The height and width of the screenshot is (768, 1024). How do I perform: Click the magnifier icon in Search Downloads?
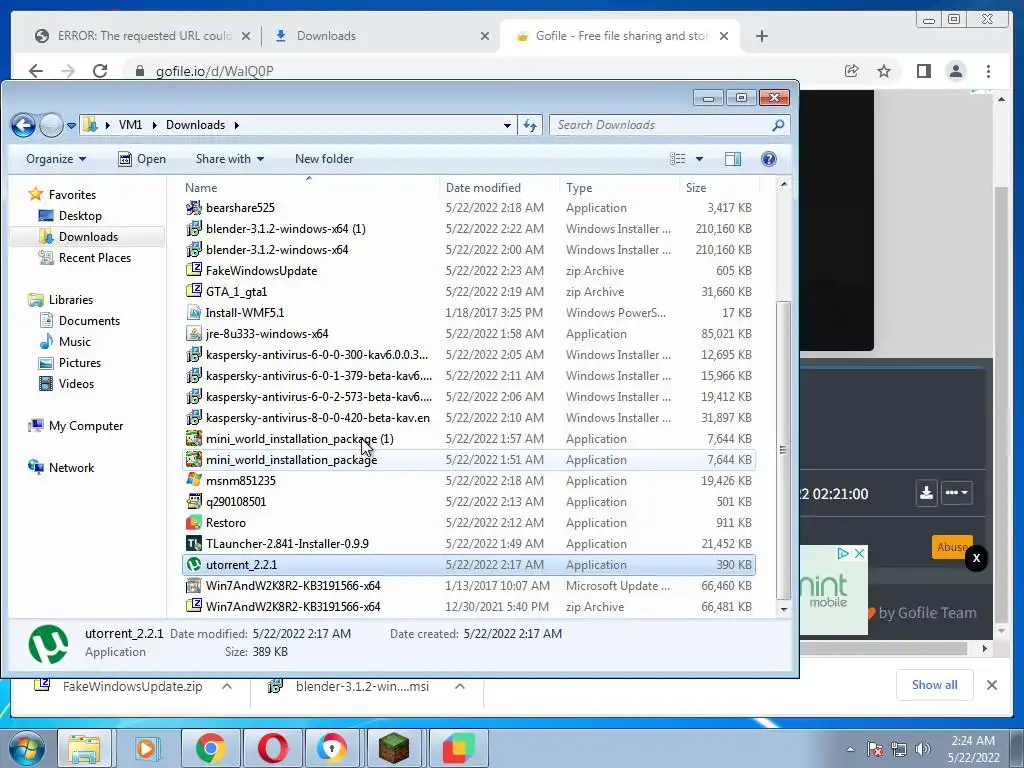778,125
